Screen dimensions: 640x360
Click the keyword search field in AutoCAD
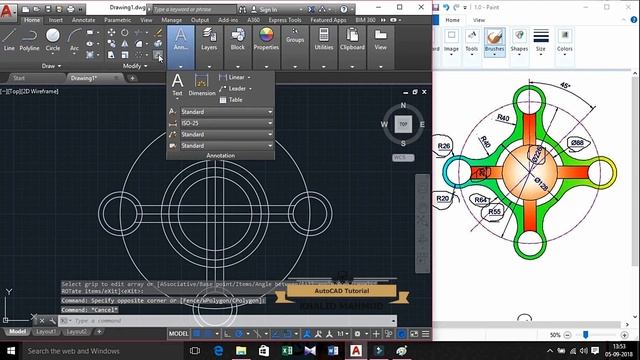tap(194, 9)
